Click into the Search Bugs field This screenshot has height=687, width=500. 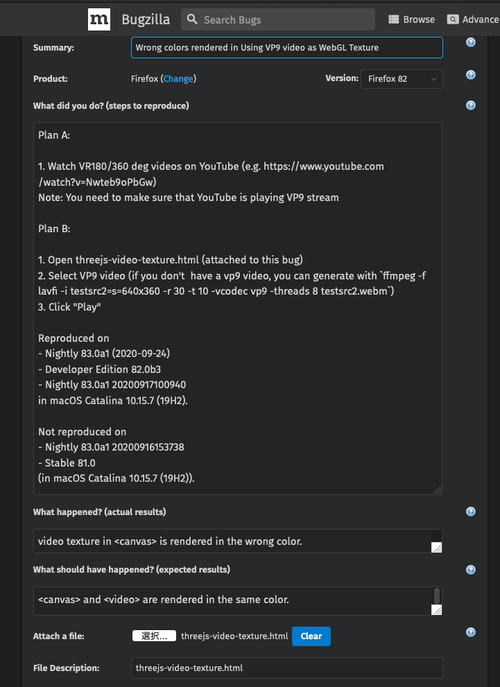click(x=278, y=19)
